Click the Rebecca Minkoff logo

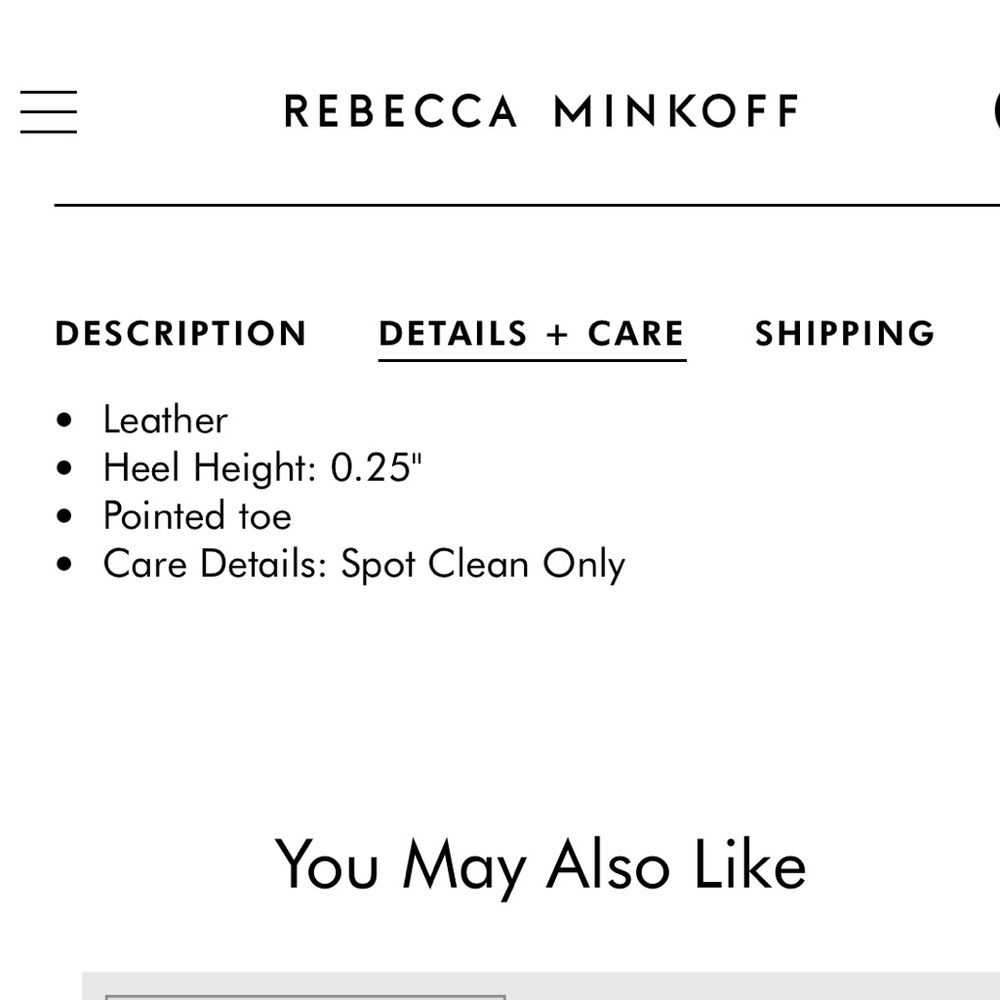coord(541,111)
